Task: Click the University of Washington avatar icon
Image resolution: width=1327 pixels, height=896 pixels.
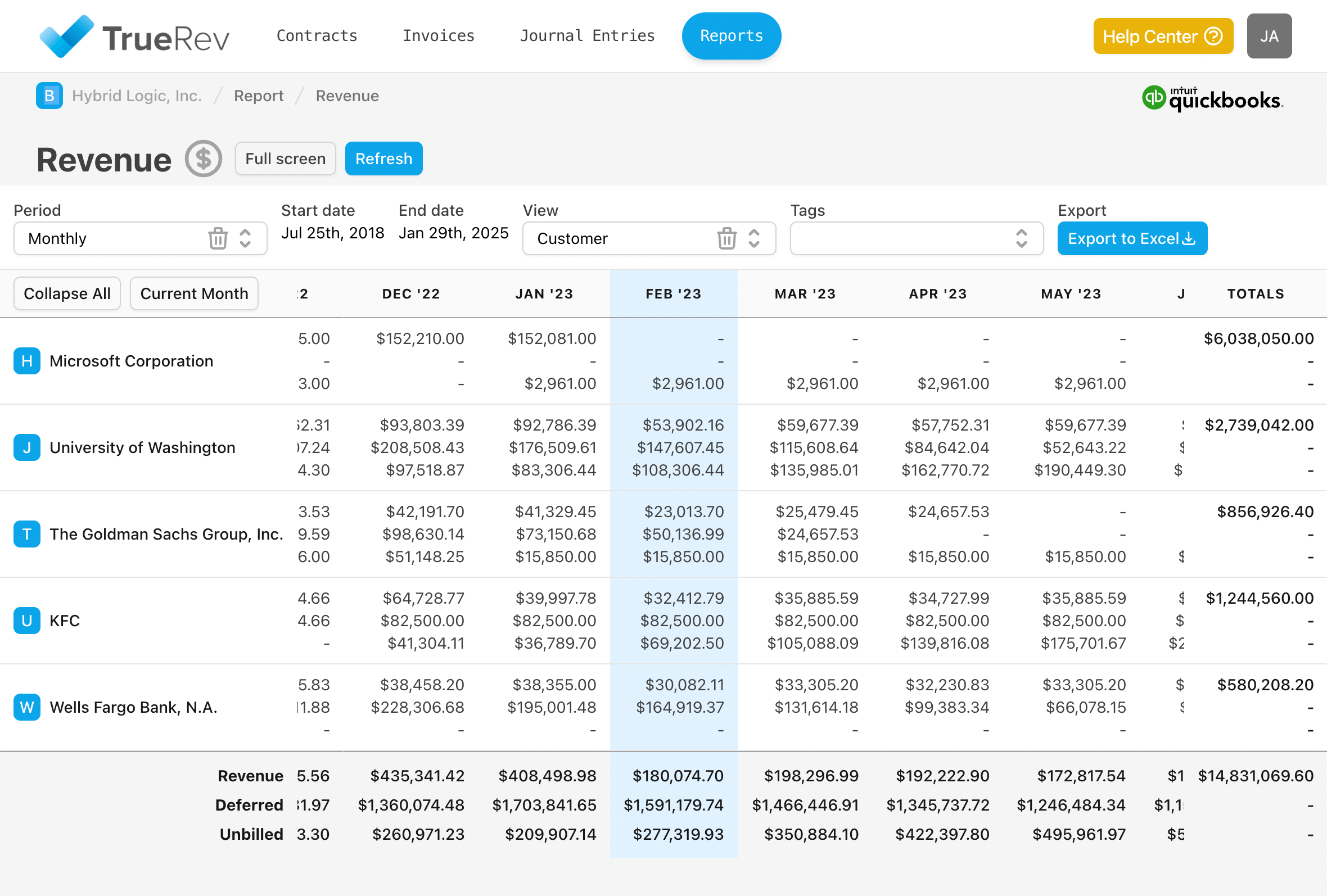Action: (26, 447)
